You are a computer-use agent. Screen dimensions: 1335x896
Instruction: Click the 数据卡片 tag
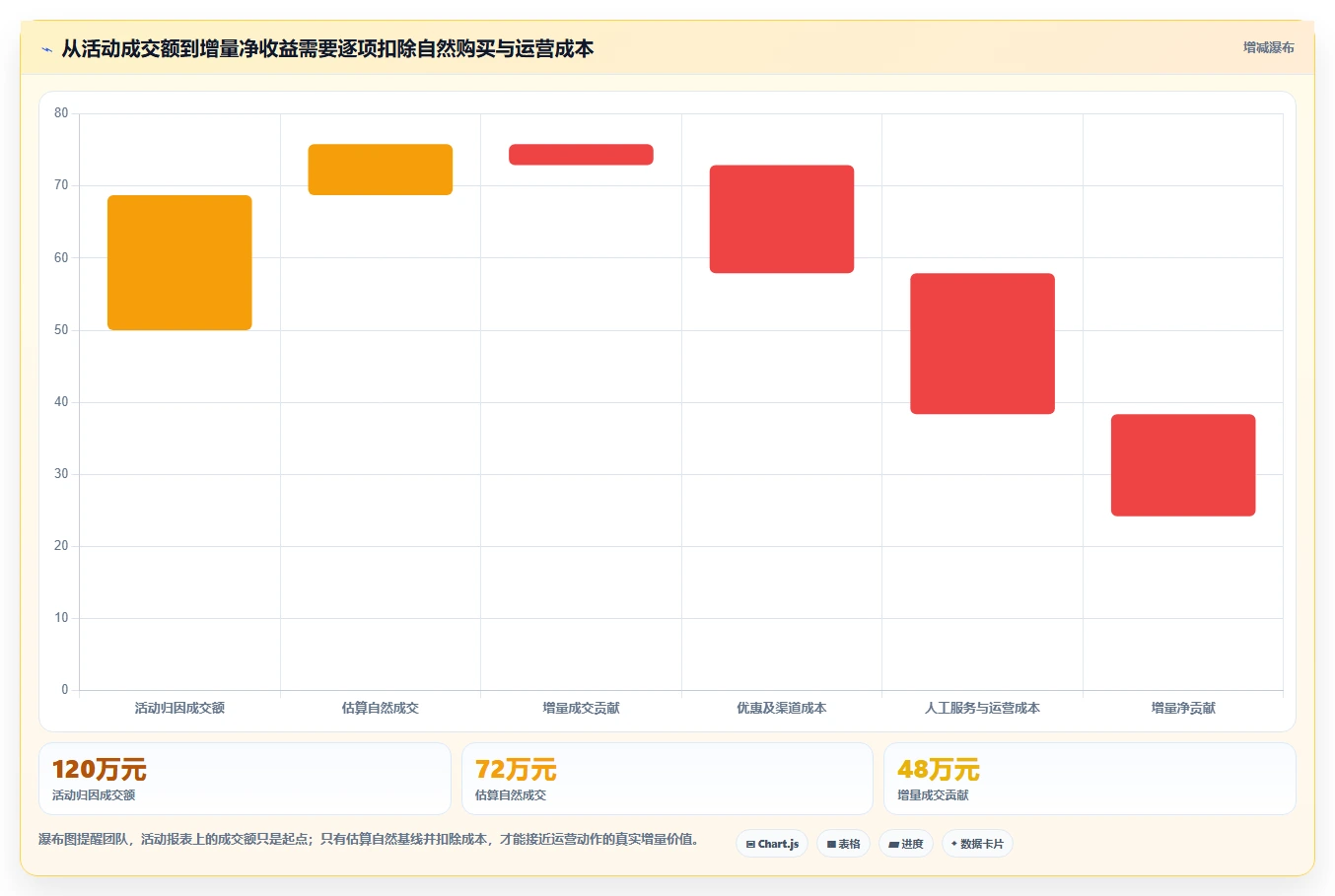coord(977,844)
